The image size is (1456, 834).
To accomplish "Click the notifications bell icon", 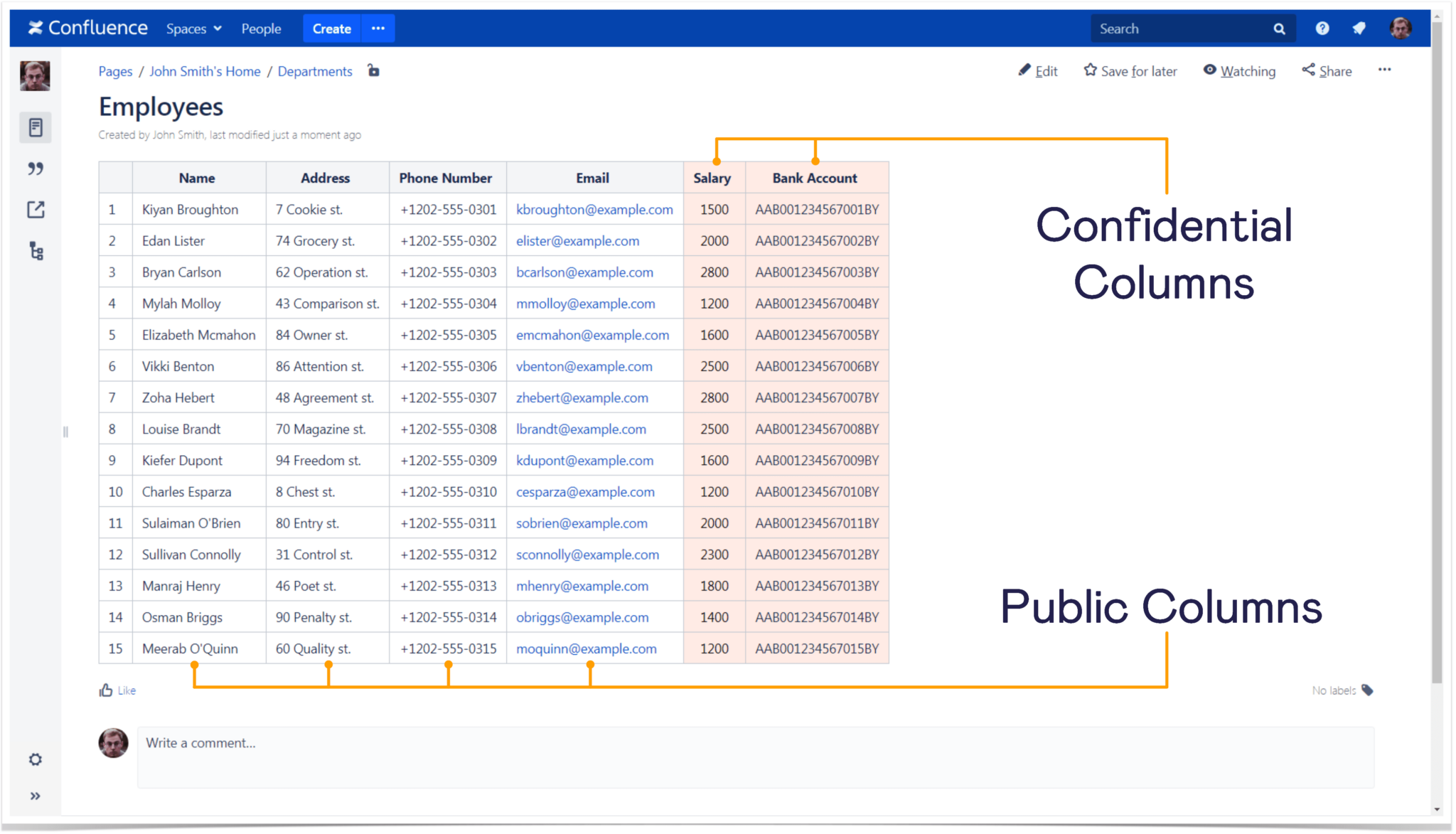I will click(1359, 28).
